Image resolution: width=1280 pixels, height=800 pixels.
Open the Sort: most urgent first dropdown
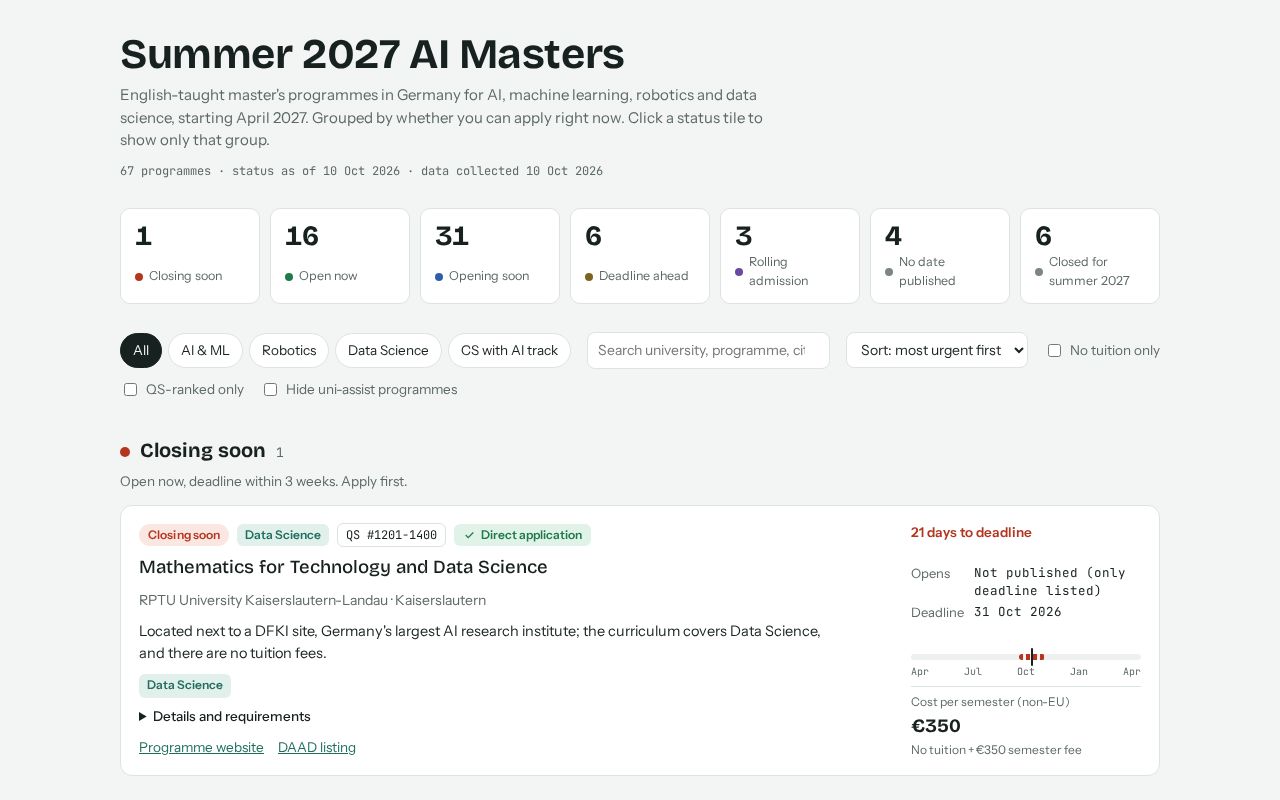click(937, 350)
